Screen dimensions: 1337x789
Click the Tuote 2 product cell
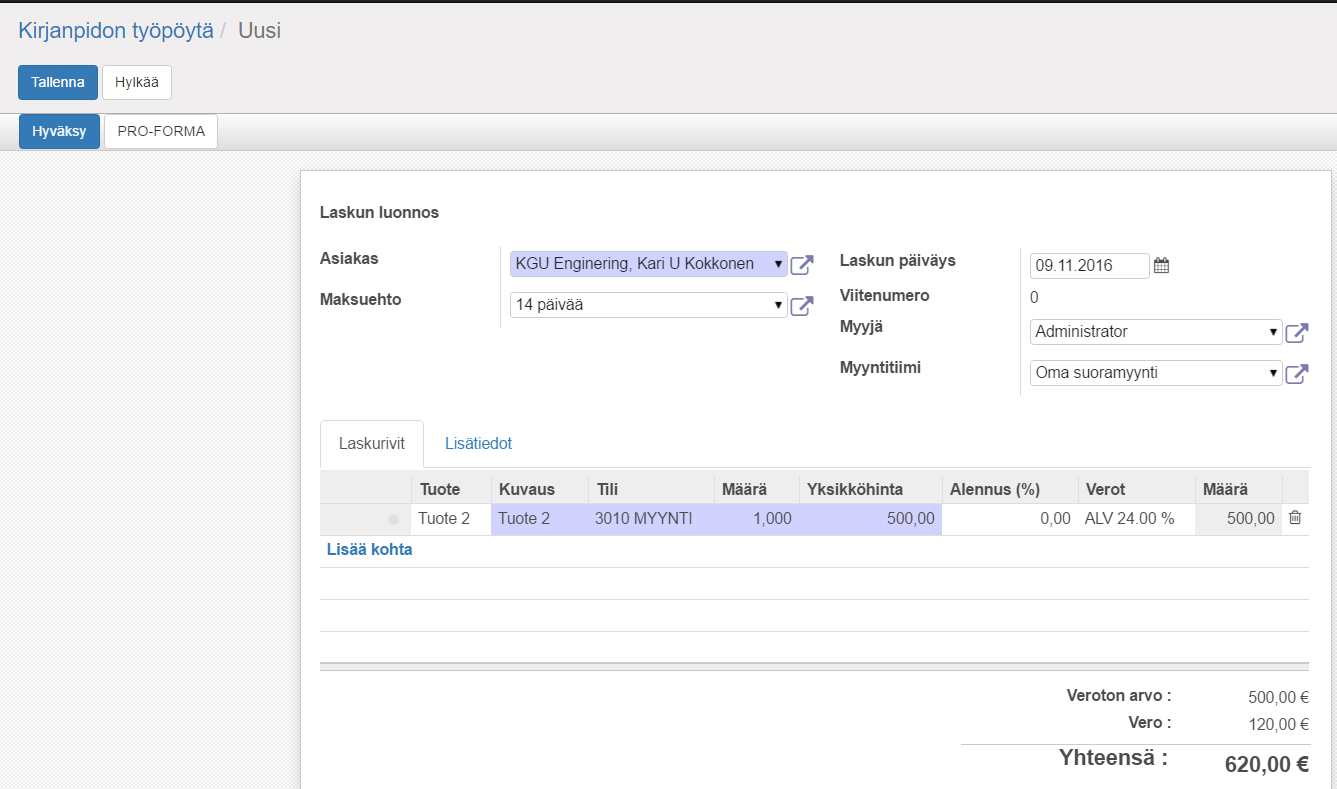point(451,519)
